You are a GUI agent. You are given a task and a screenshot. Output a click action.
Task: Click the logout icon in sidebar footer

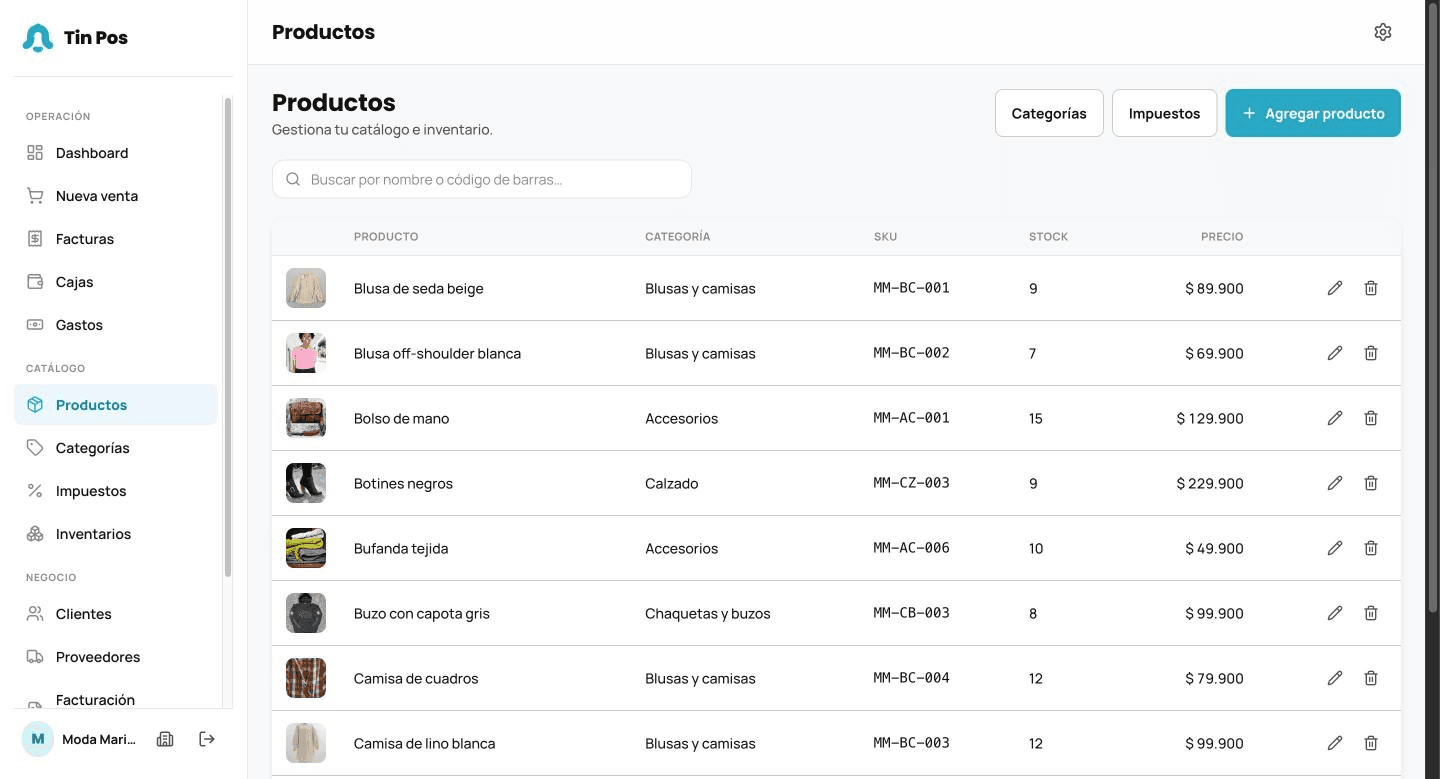click(207, 739)
